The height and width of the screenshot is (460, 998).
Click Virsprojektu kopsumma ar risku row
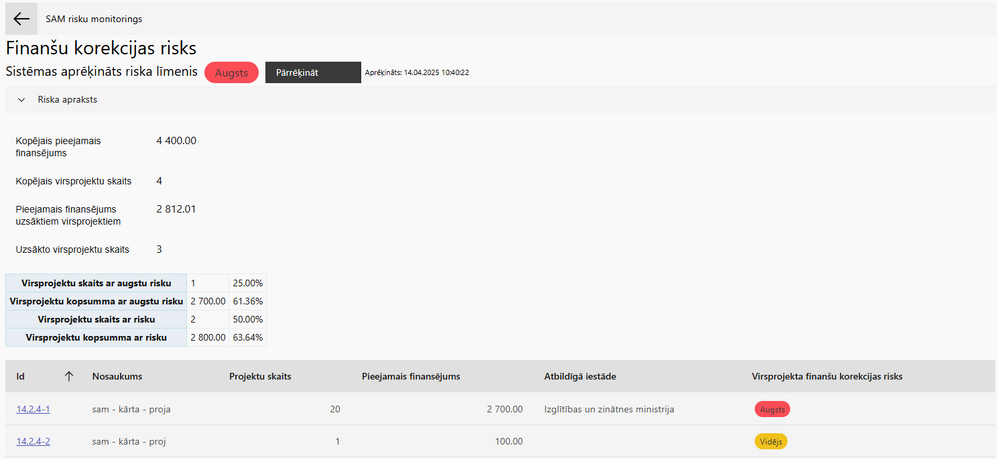coord(136,337)
